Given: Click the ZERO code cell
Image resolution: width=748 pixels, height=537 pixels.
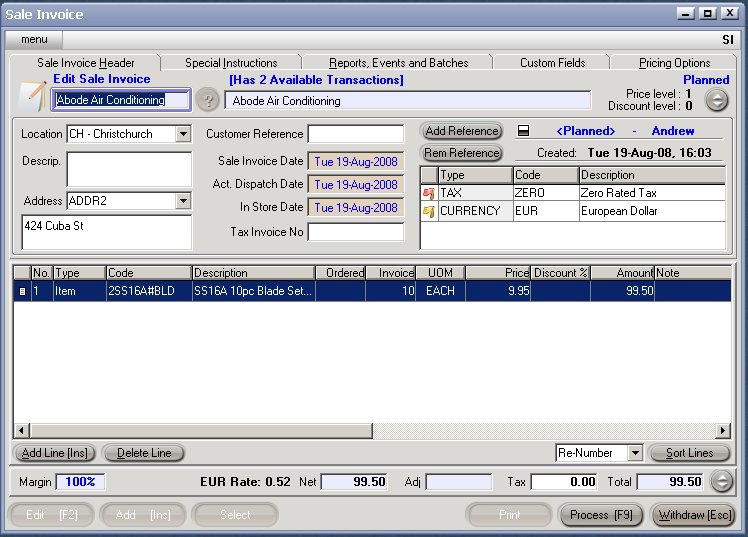Looking at the screenshot, I should coord(546,193).
